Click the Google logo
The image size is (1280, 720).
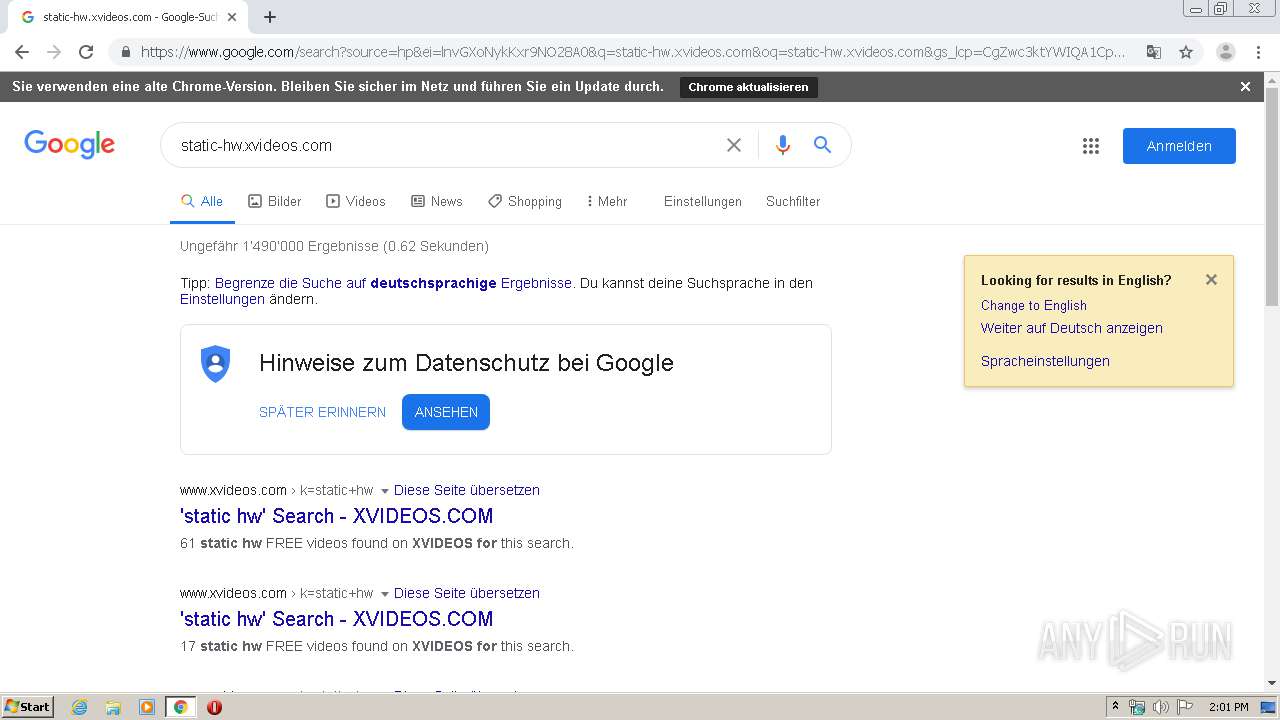69,145
